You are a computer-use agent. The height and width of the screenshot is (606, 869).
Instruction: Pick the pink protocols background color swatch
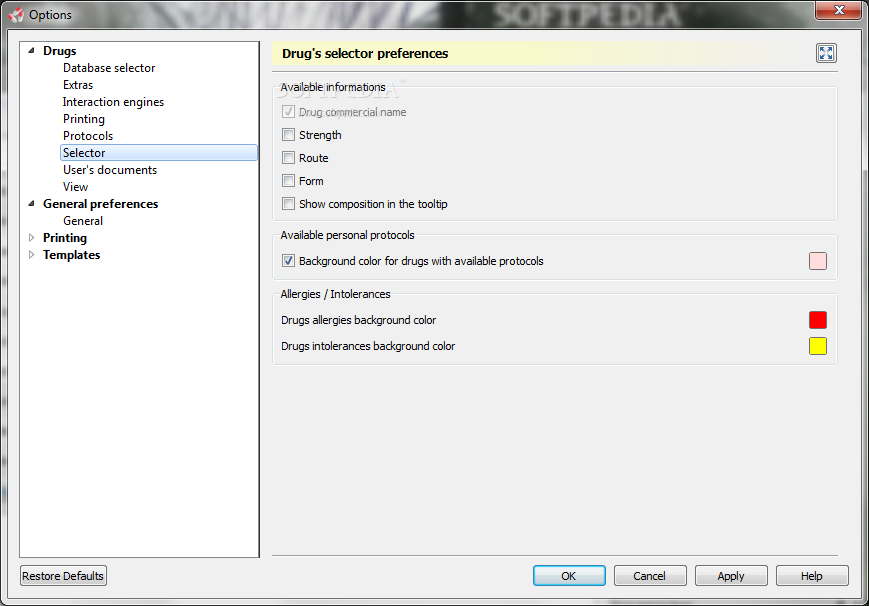(817, 261)
